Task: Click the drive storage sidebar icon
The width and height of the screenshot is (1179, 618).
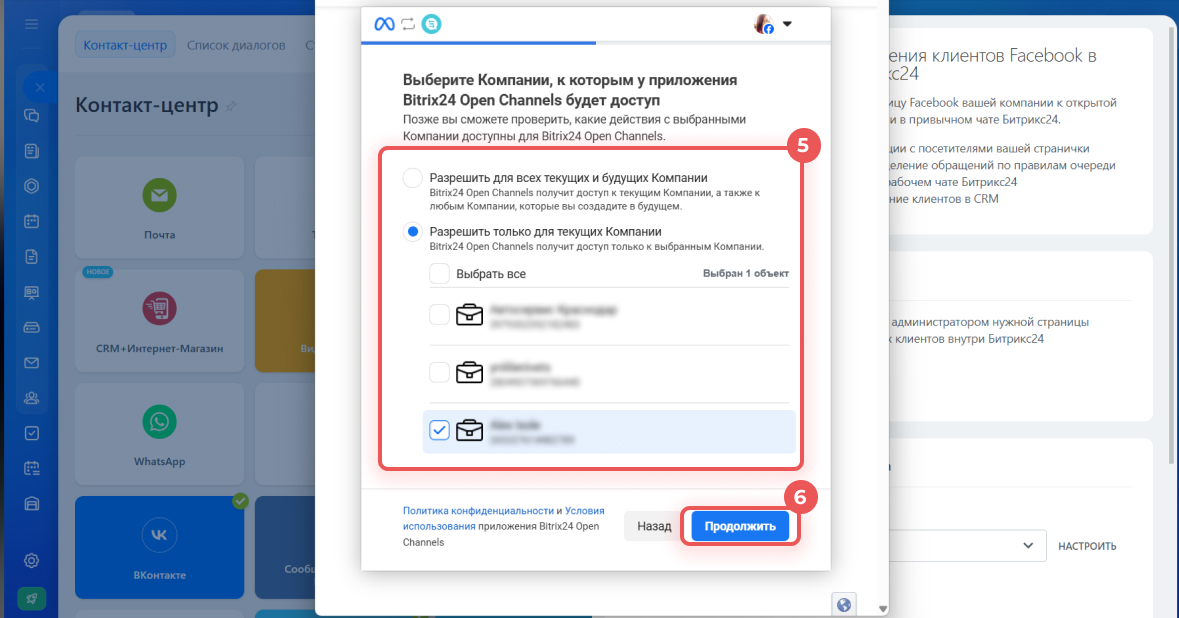Action: 32,328
